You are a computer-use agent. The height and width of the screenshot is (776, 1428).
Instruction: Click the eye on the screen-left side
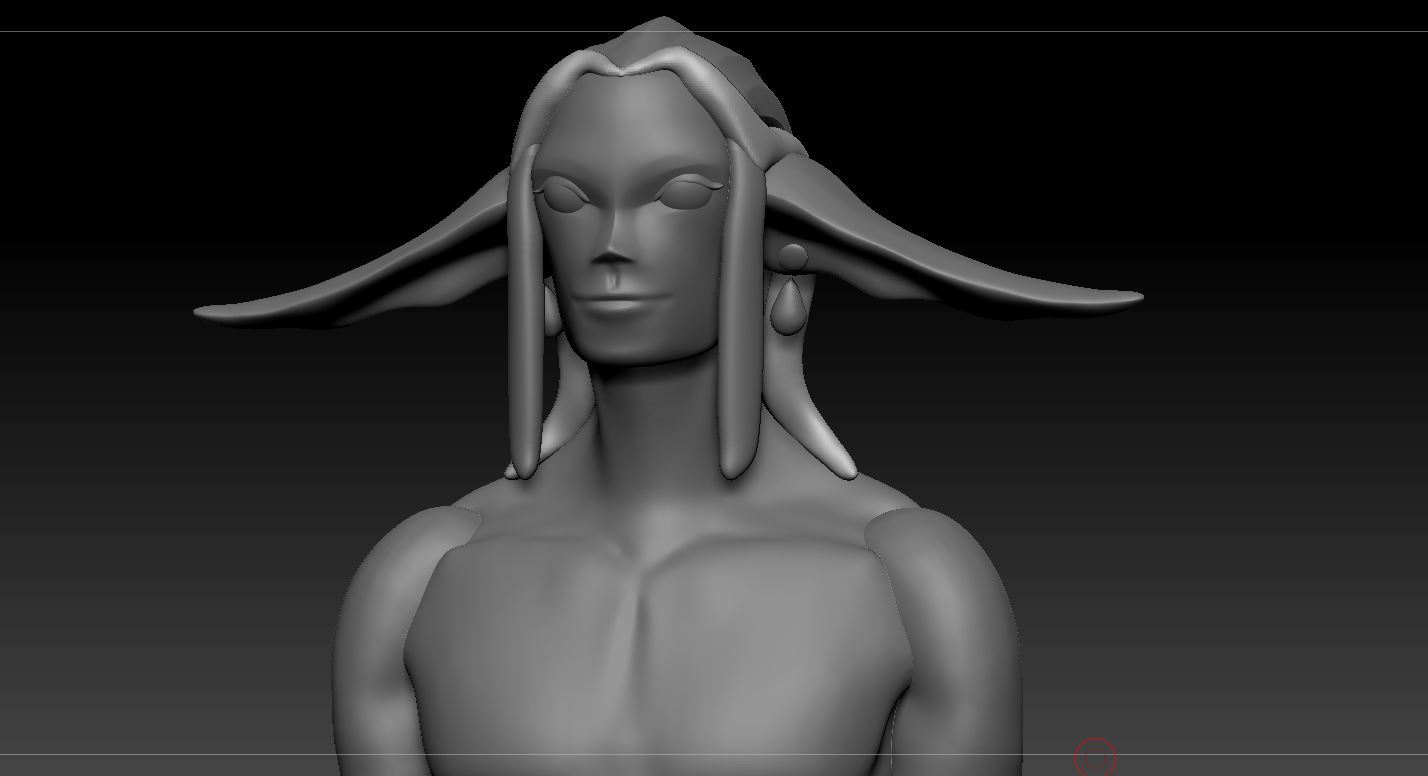564,196
